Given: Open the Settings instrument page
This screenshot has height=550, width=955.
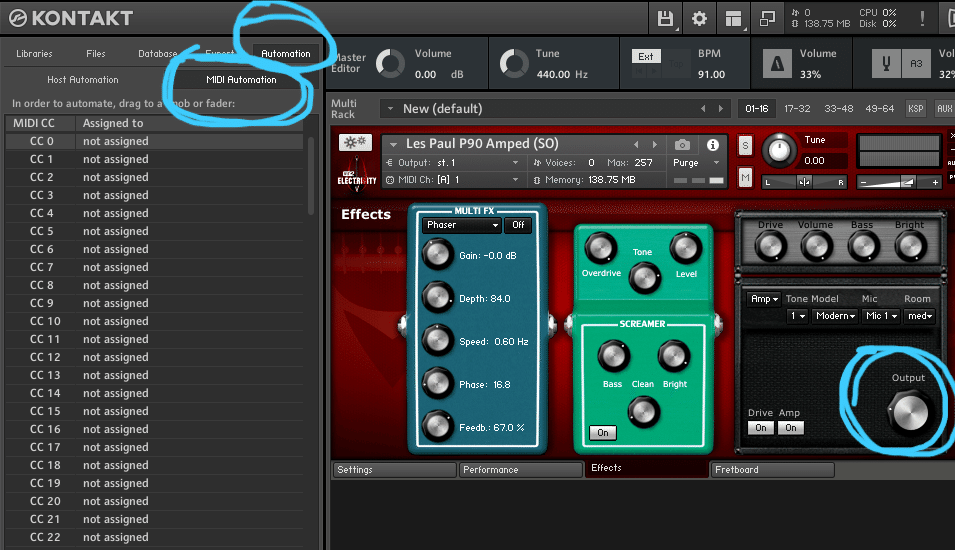Looking at the screenshot, I should coord(394,470).
